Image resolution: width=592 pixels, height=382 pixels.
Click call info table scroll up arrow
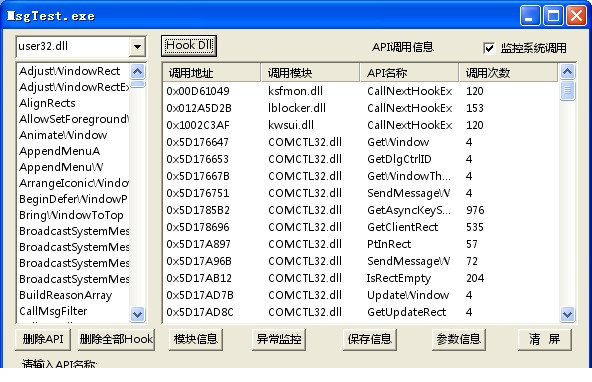click(568, 72)
